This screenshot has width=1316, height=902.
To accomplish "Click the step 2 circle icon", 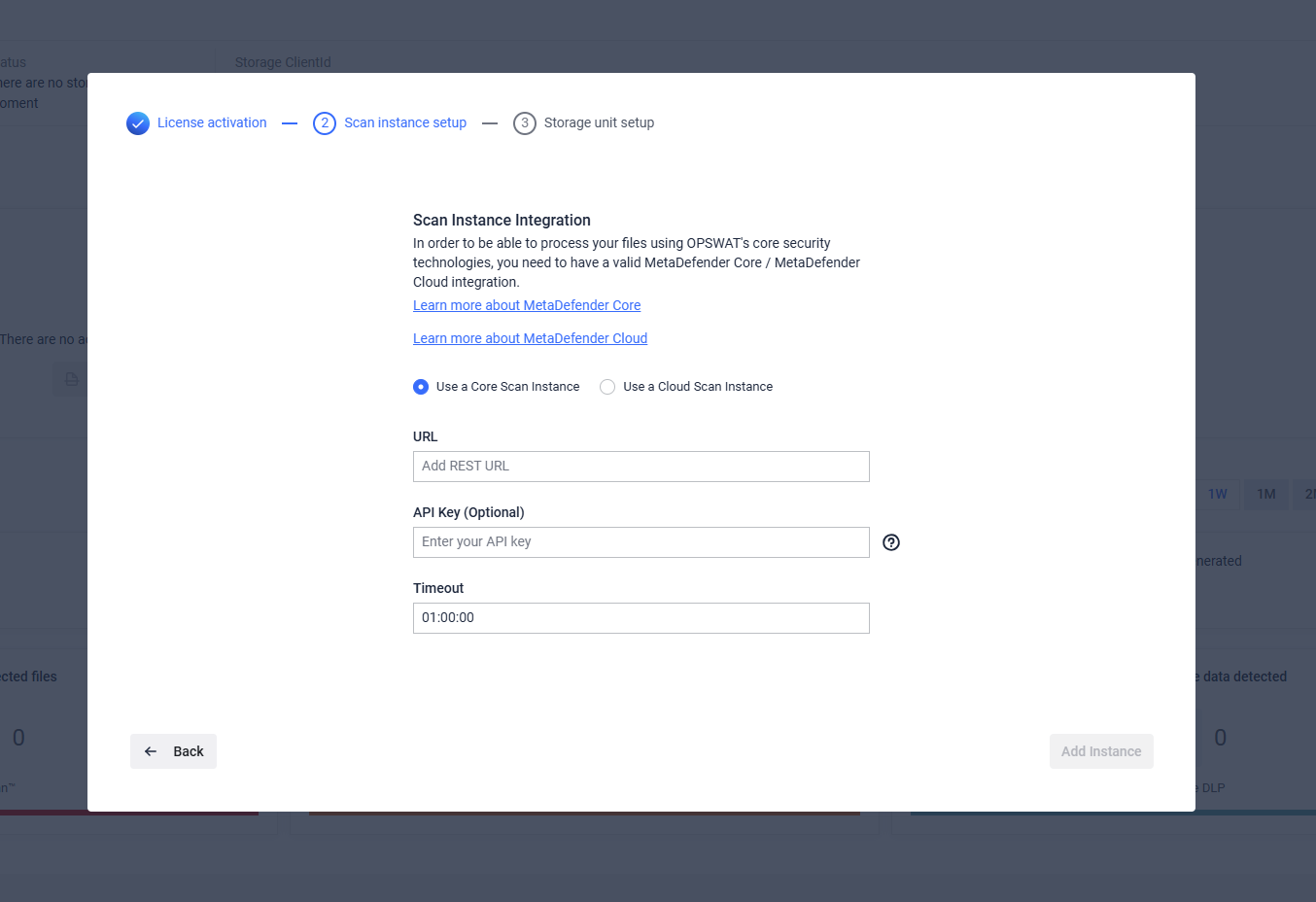I will click(x=325, y=123).
